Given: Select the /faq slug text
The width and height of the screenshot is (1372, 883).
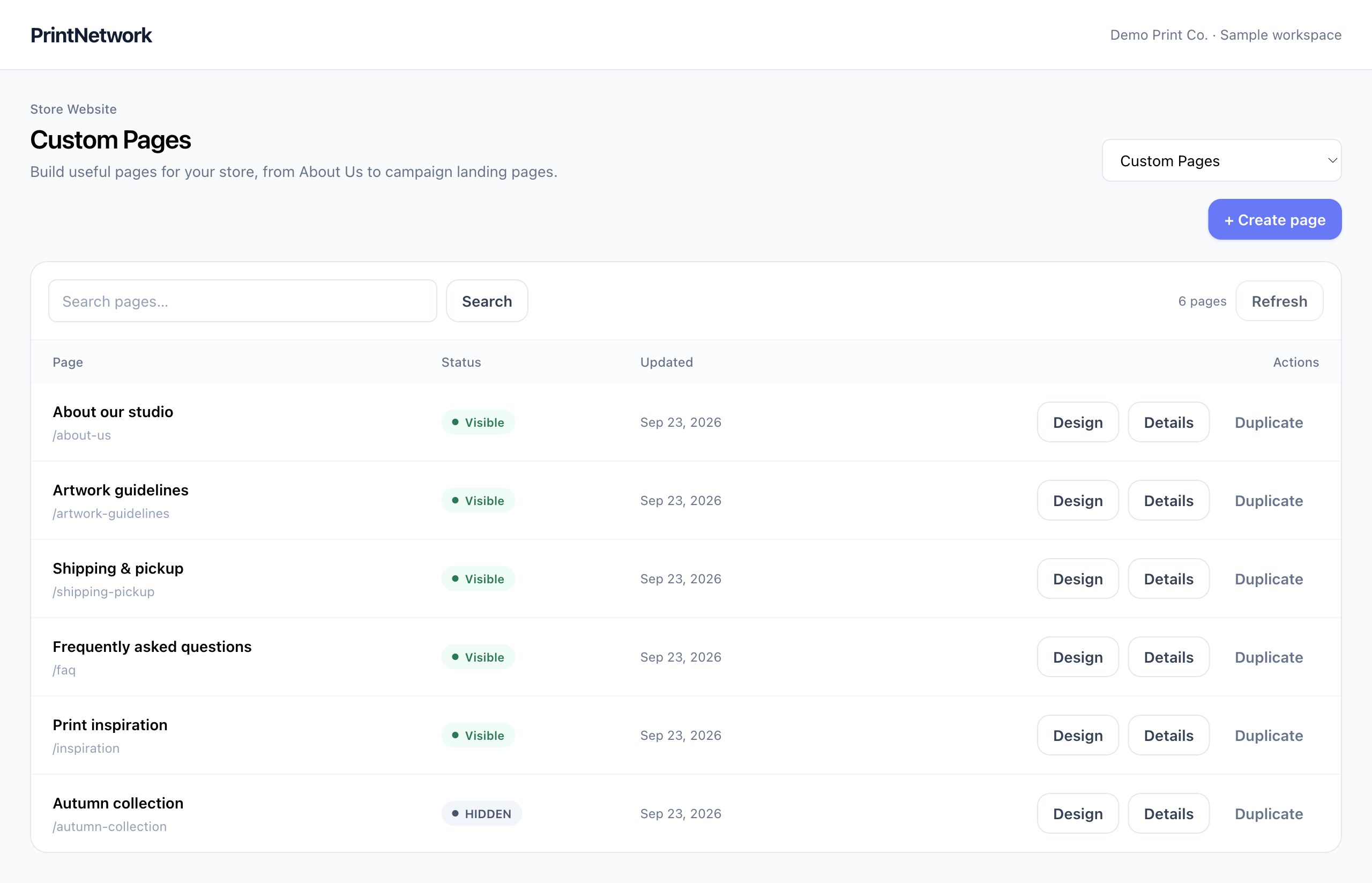Looking at the screenshot, I should tap(64, 670).
